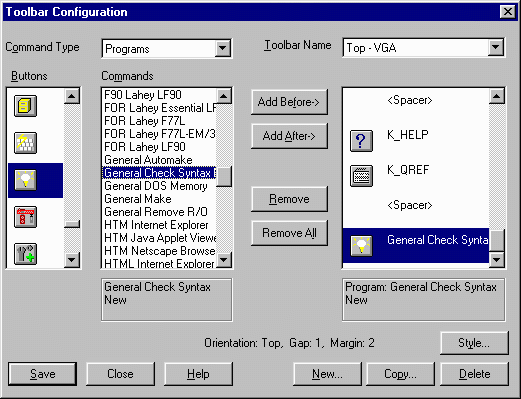Click Add After button
The width and height of the screenshot is (521, 399).
coord(289,136)
